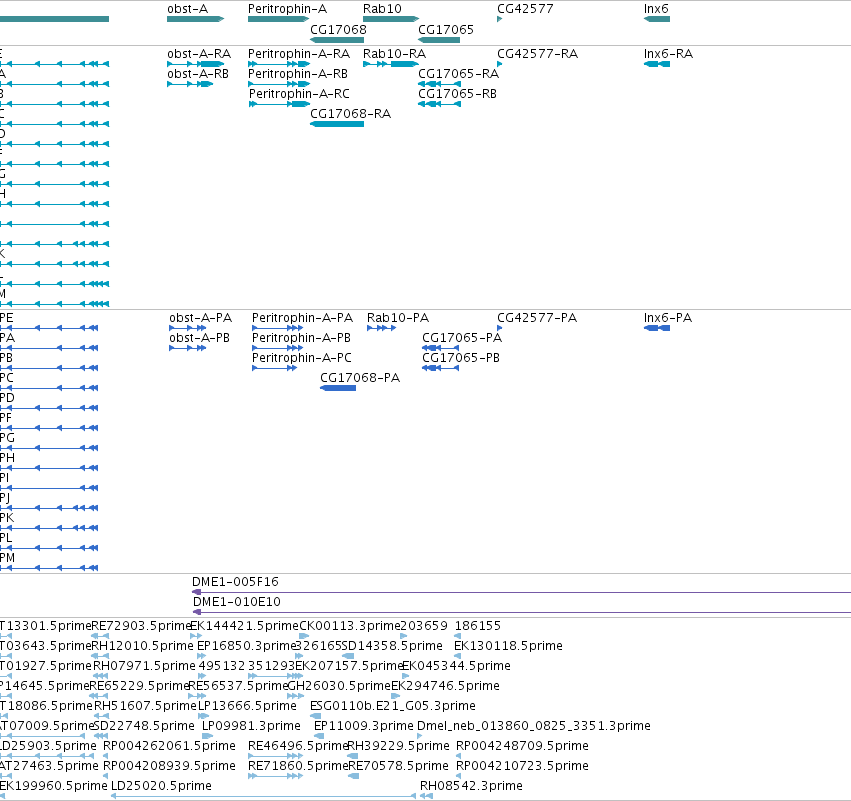Screen dimensions: 851x801
Task: Click the EP11009.3prime EST label
Action: click(x=364, y=726)
